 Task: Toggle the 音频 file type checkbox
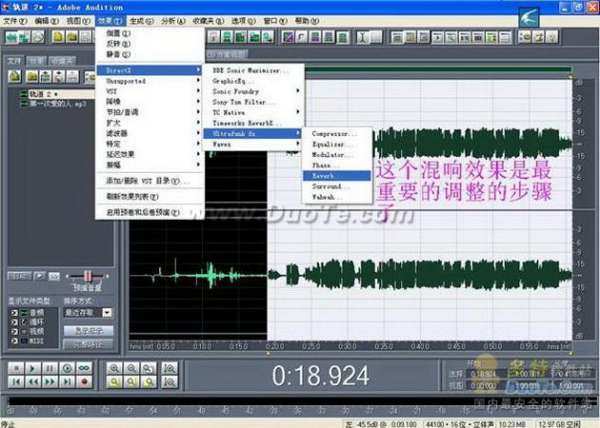(14, 313)
